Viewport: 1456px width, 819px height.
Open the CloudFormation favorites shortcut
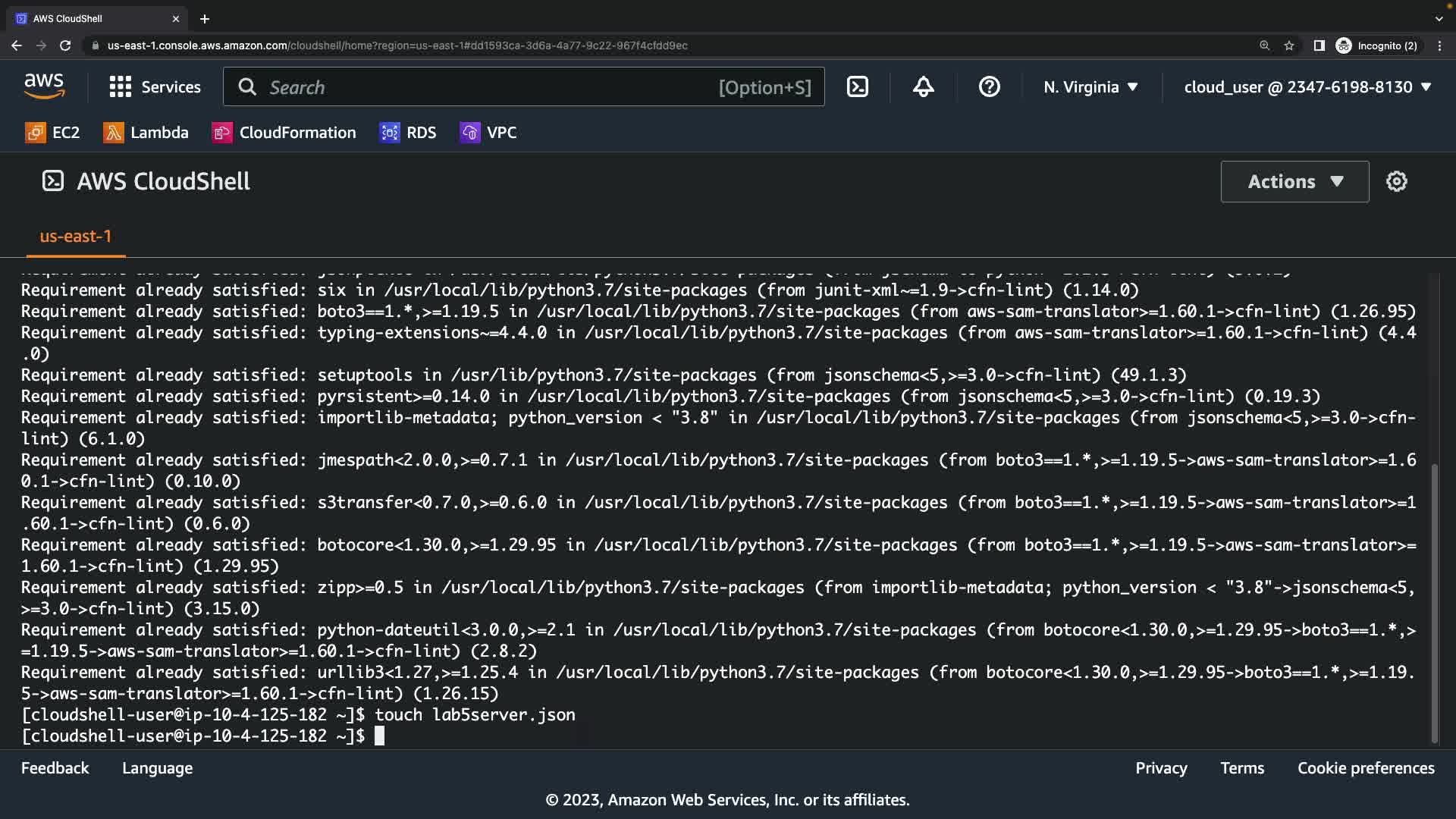(284, 133)
